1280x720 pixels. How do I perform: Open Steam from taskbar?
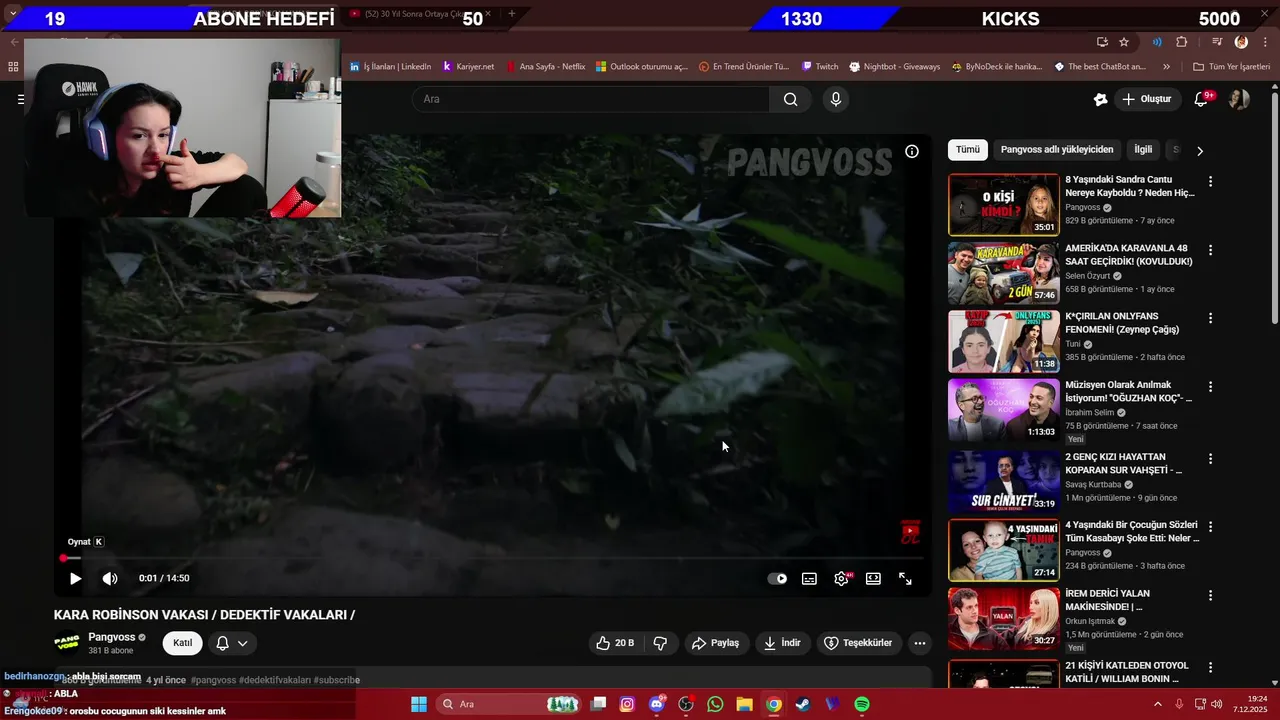coord(803,704)
